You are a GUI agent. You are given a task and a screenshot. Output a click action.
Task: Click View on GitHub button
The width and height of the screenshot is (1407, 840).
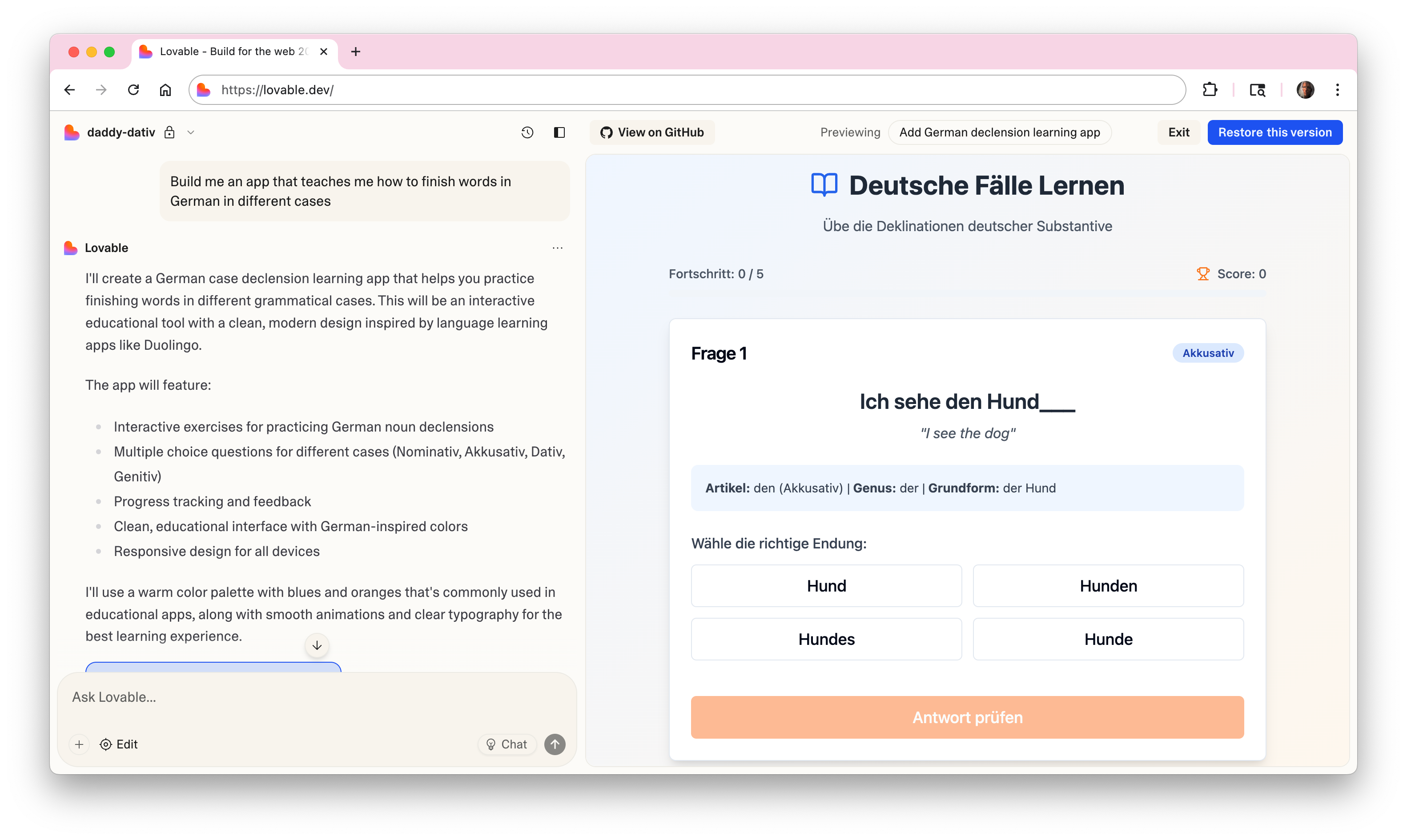[x=651, y=132]
